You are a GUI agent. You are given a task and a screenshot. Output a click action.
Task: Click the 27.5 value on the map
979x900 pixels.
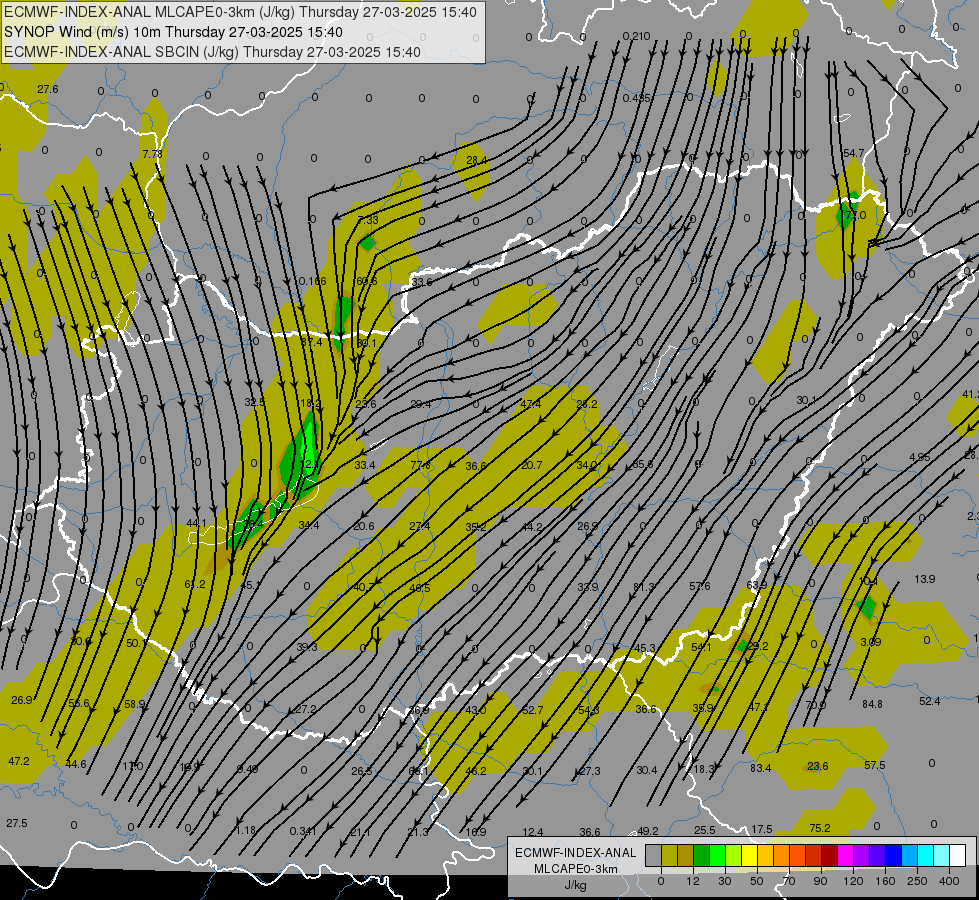pos(17,823)
